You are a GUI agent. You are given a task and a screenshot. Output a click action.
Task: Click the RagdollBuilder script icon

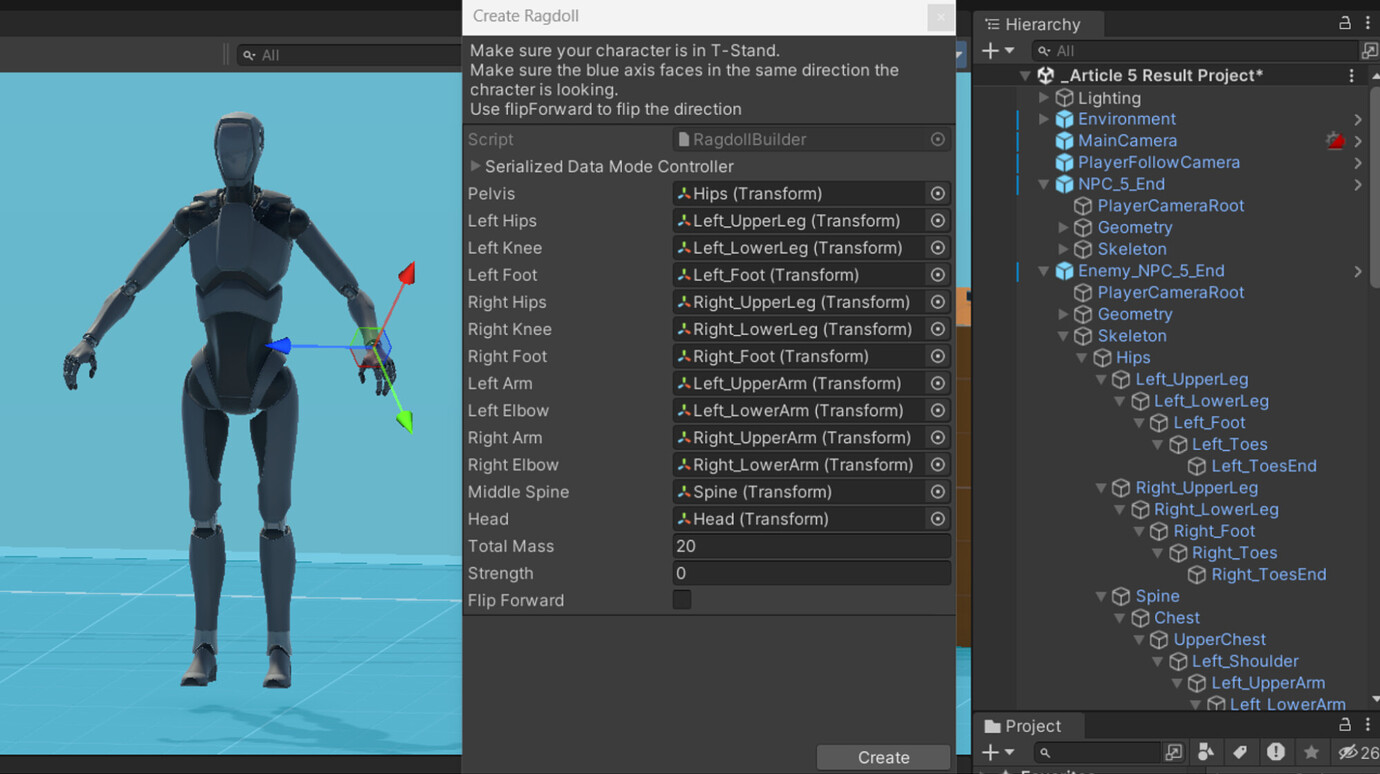point(685,139)
